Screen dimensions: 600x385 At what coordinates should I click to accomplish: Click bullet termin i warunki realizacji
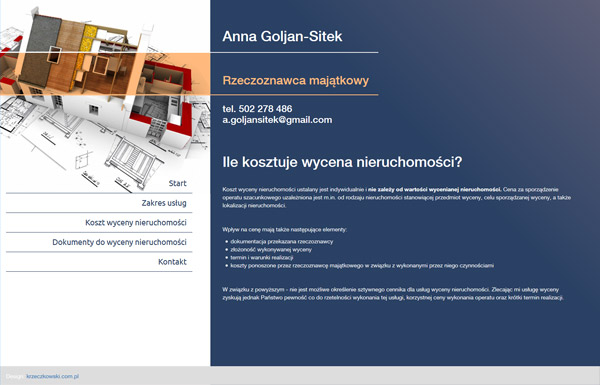coord(262,258)
